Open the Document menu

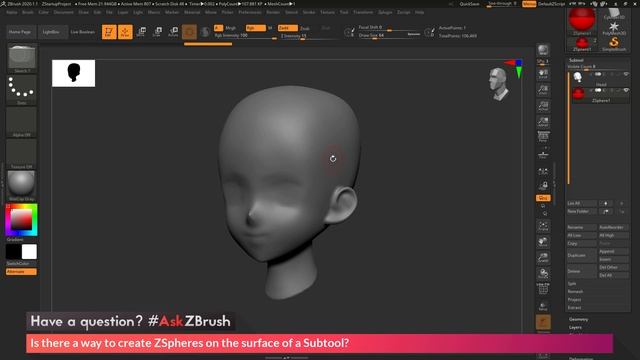[64, 12]
